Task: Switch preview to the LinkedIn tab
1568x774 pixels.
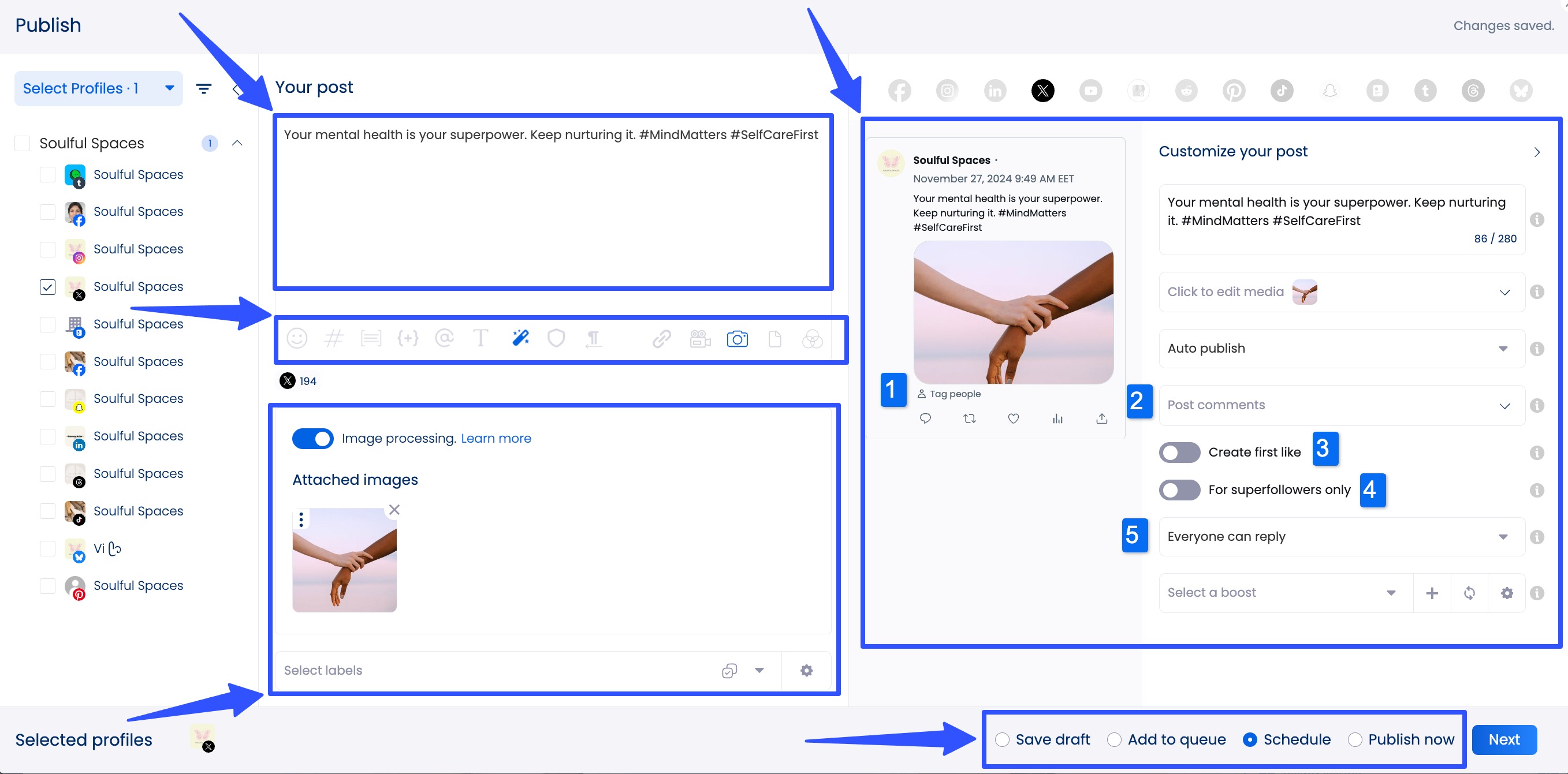Action: [995, 90]
